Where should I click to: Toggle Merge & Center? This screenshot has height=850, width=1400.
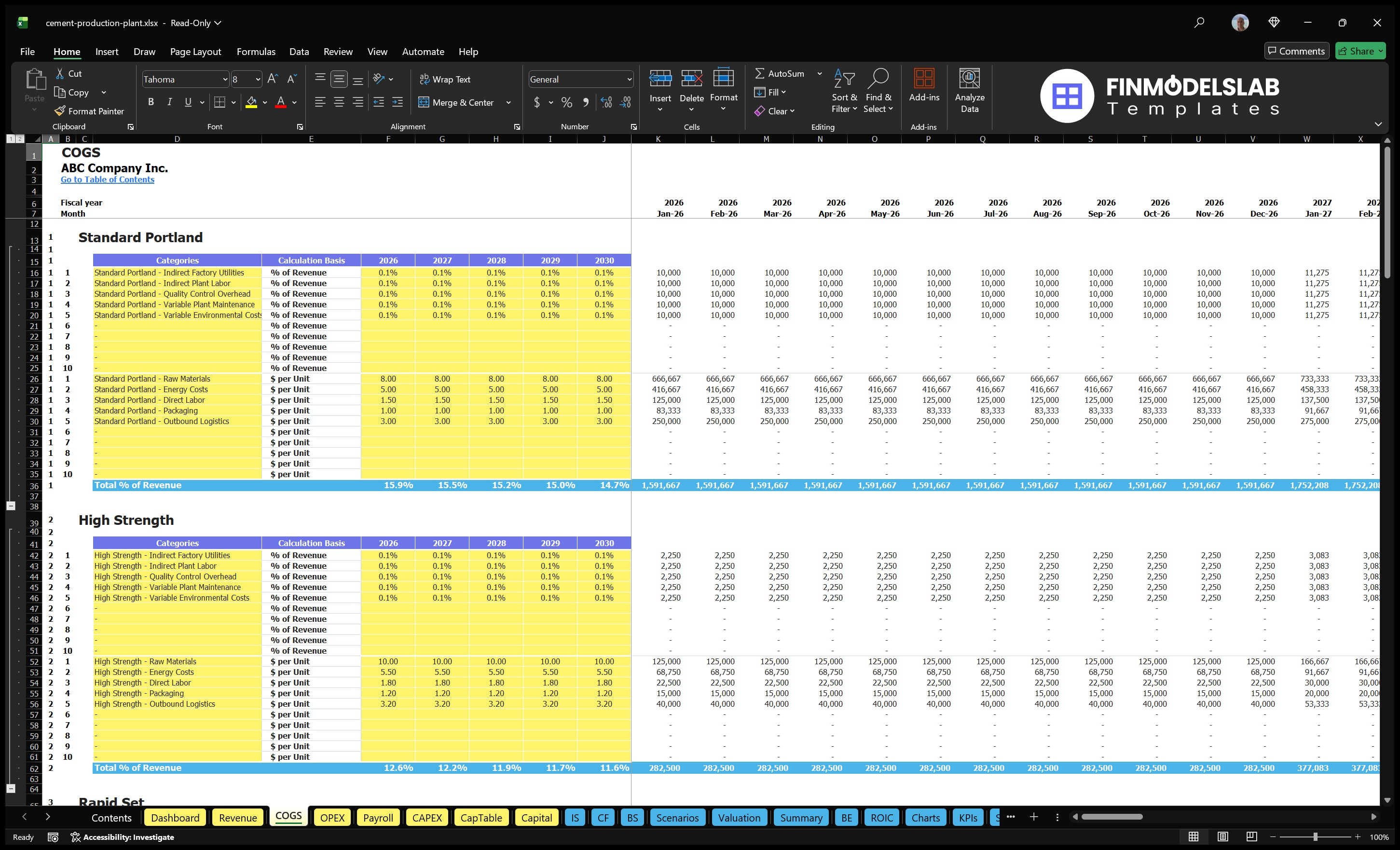(457, 102)
